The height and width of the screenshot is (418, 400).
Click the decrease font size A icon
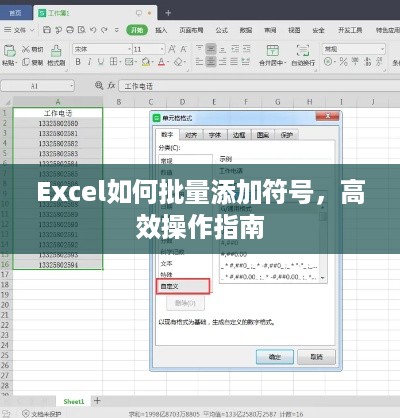[x=183, y=49]
